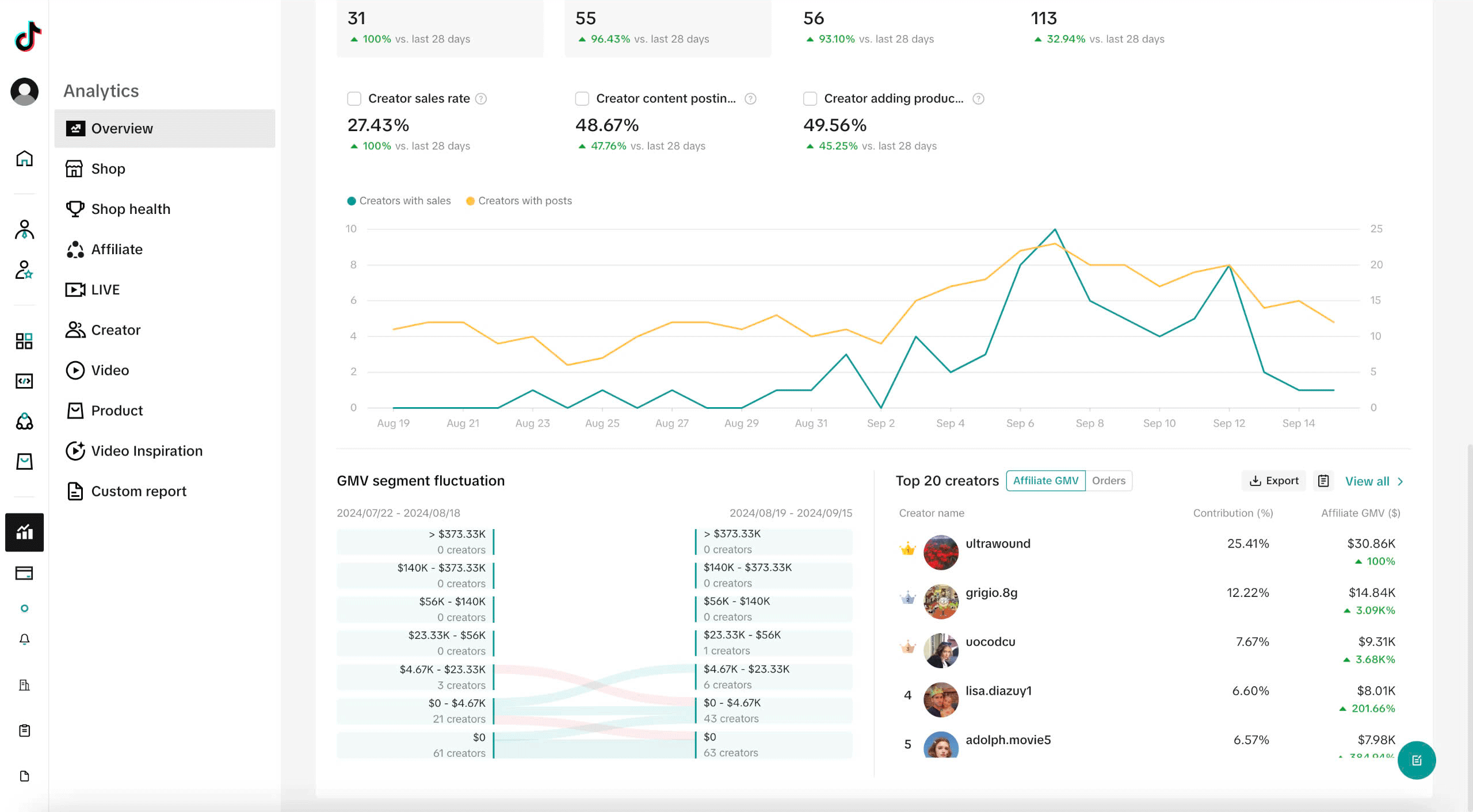Image resolution: width=1473 pixels, height=812 pixels.
Task: Select the analytics chart icon in left rail
Action: tap(24, 532)
